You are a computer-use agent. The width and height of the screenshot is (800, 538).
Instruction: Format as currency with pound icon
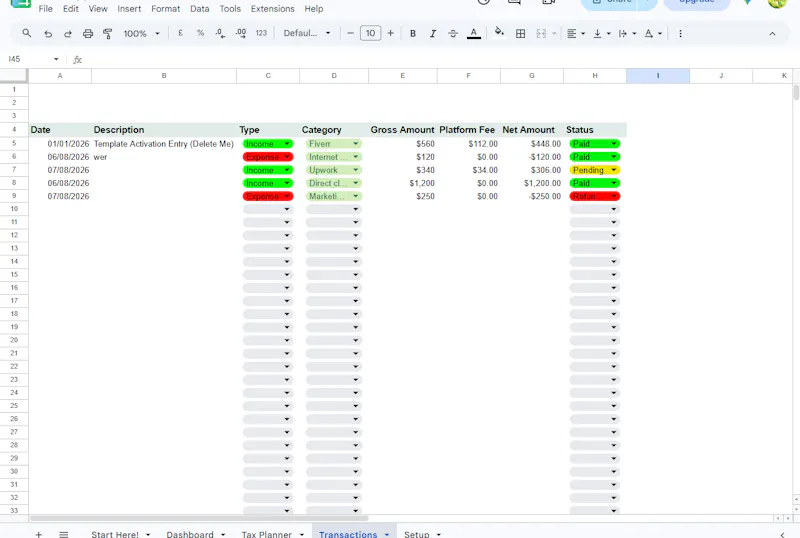[180, 33]
